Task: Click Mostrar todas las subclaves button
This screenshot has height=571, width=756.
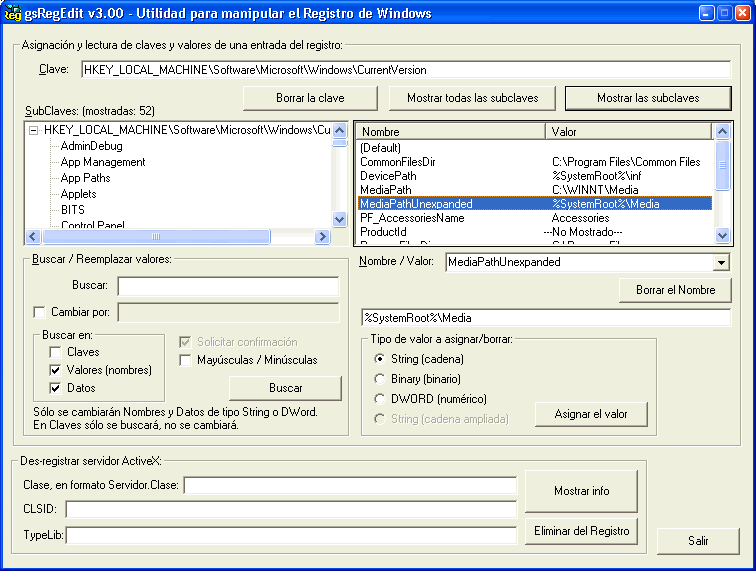Action: point(472,98)
